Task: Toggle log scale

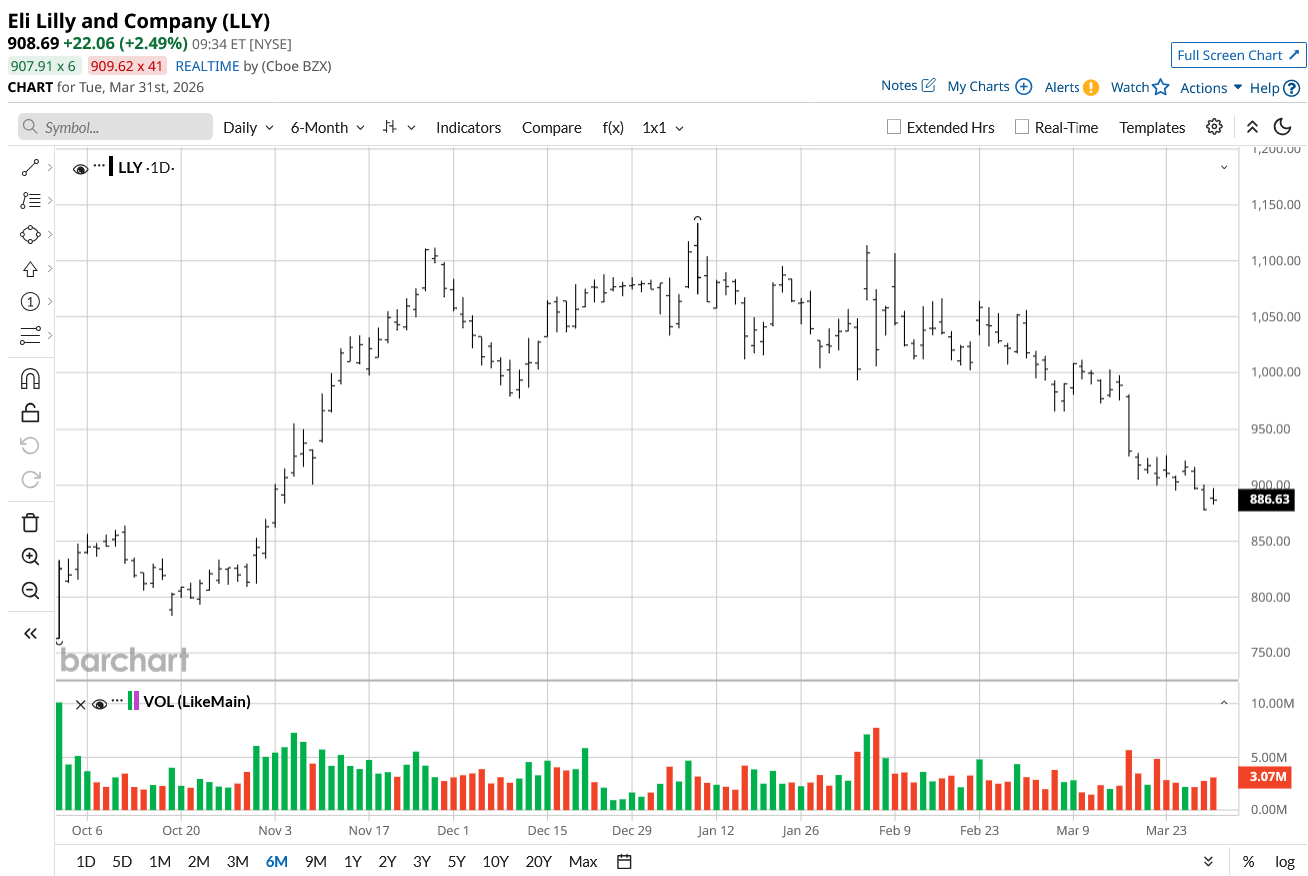Action: (1285, 862)
